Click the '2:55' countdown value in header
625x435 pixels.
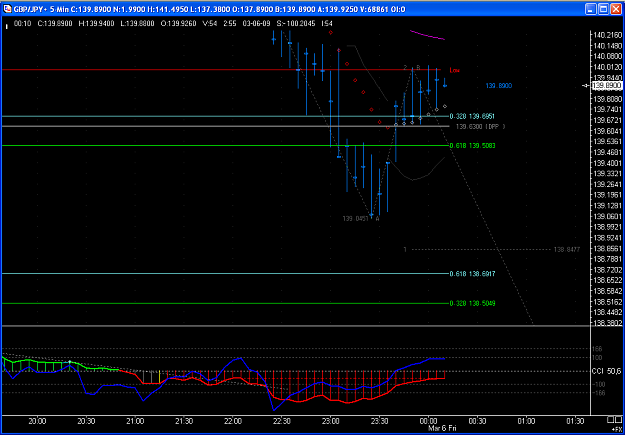(230, 24)
